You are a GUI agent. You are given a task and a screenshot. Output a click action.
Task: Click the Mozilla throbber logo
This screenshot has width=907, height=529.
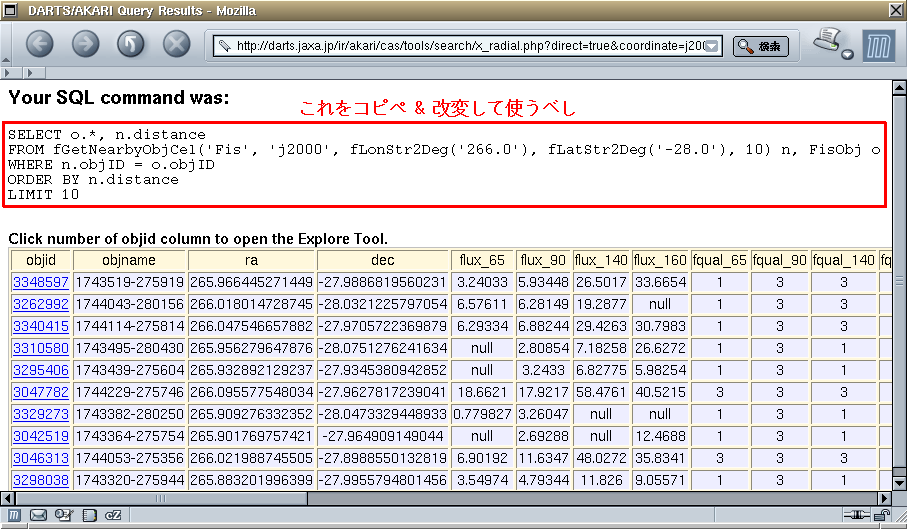point(878,46)
